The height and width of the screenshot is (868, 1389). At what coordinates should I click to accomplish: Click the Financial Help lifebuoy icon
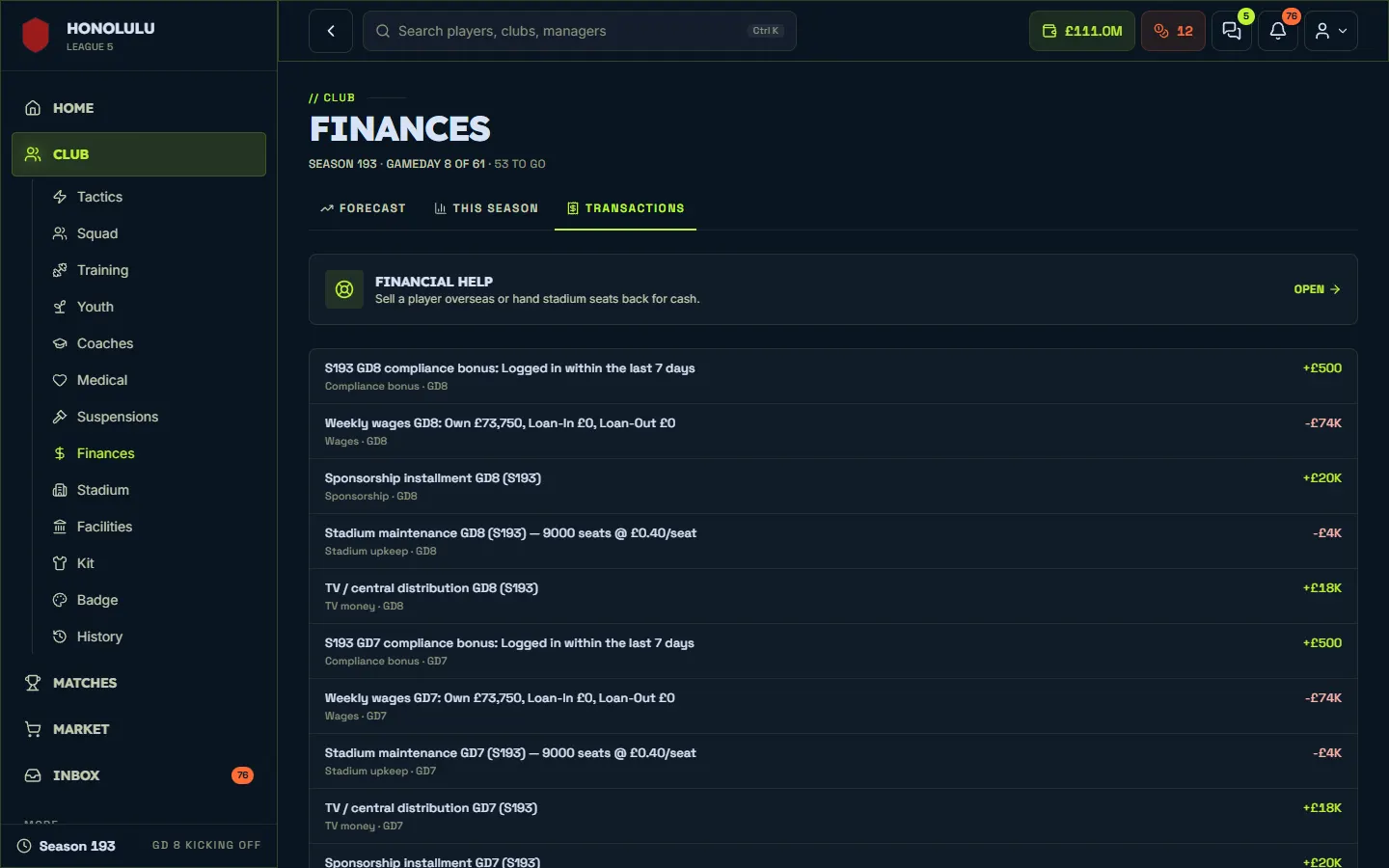pos(344,289)
